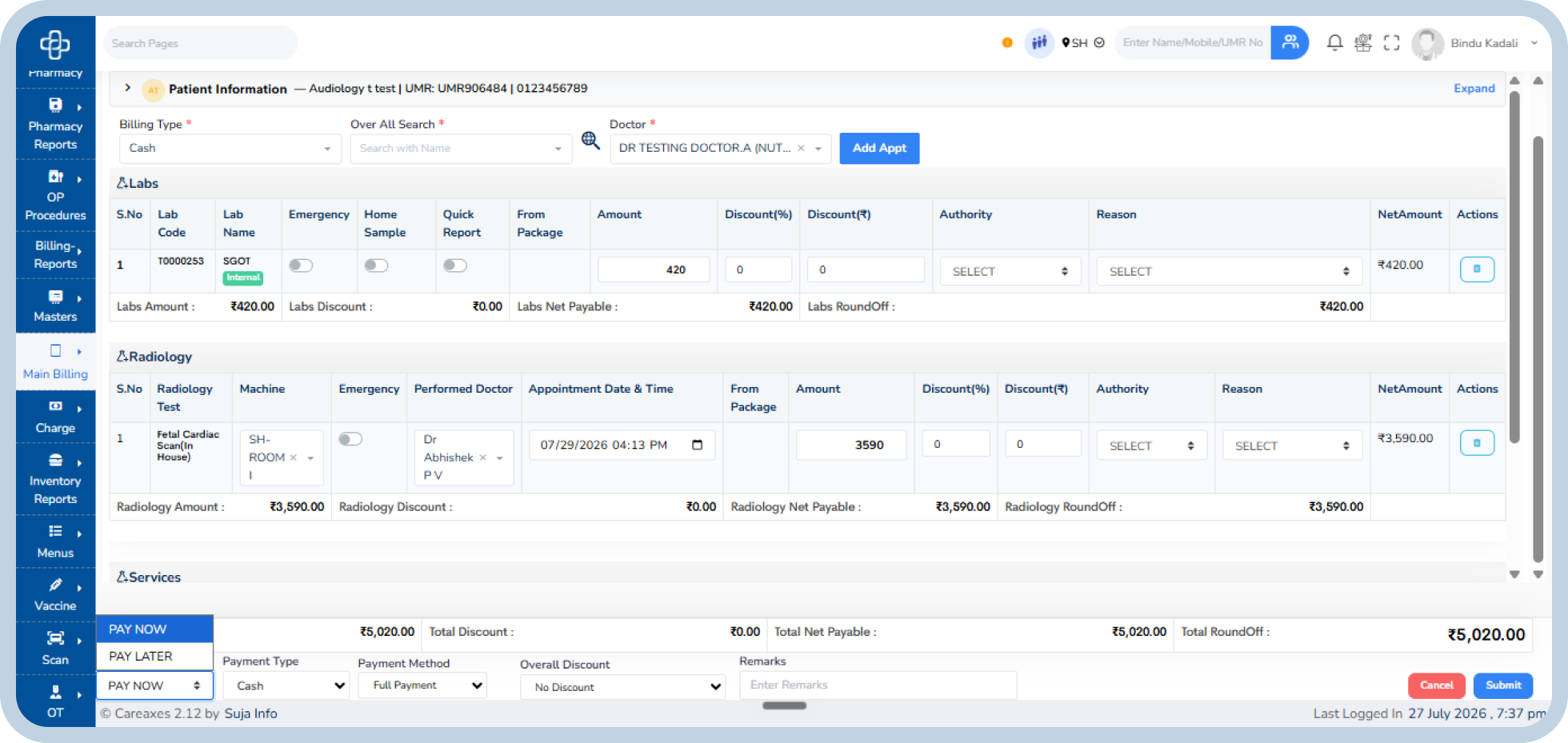This screenshot has width=1568, height=743.
Task: Open calendar picker in appointment date
Action: [x=697, y=445]
